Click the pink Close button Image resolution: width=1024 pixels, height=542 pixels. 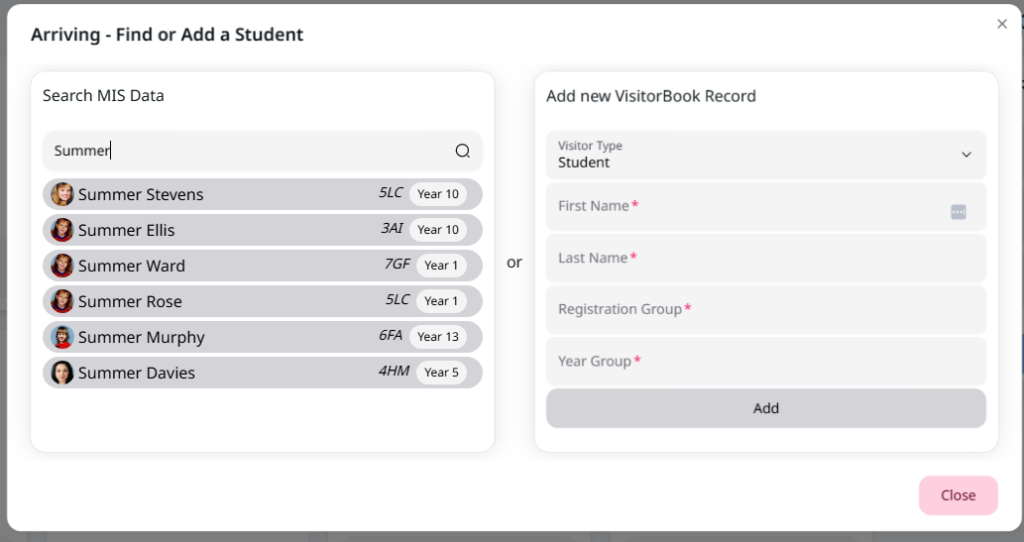click(958, 496)
